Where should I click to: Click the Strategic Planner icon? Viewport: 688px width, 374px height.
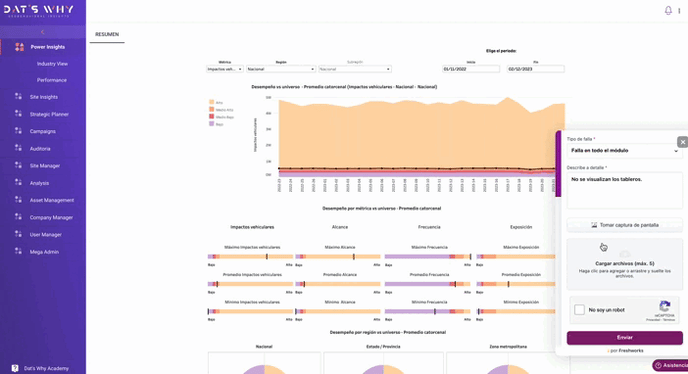click(18, 113)
